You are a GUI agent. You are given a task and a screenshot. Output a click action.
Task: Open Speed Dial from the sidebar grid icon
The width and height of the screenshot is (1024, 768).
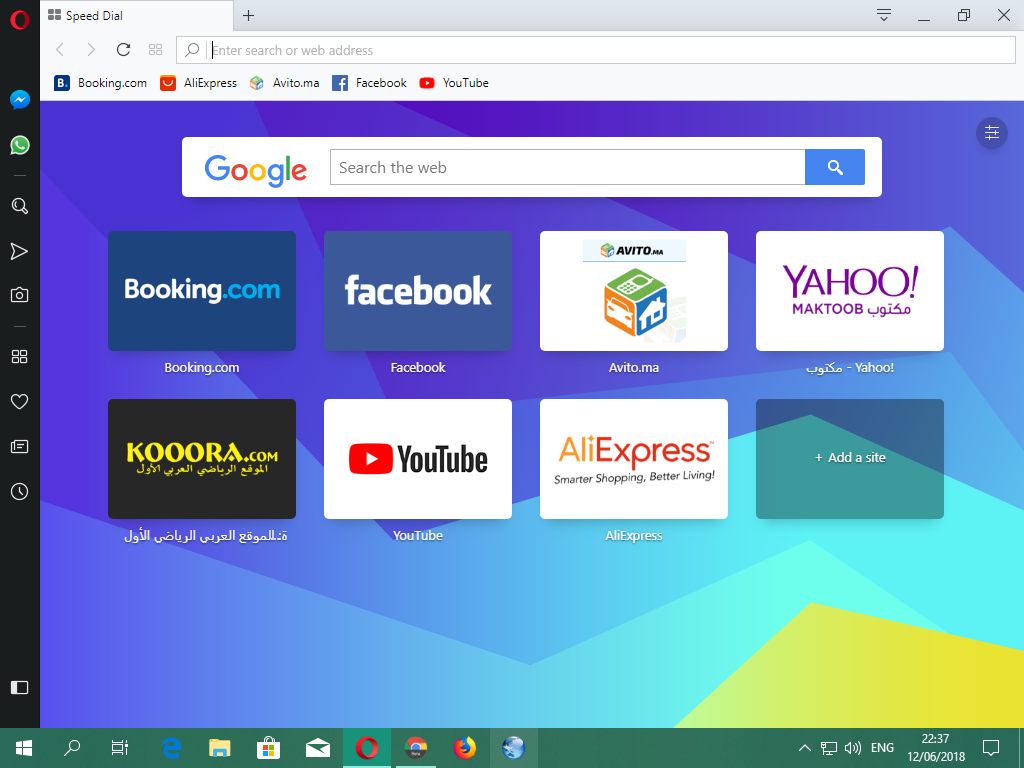pos(20,357)
